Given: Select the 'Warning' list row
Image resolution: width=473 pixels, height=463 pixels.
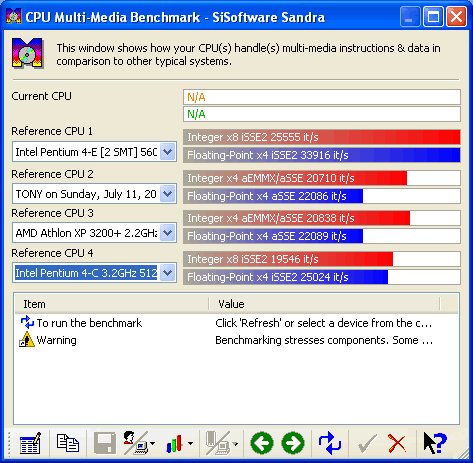Looking at the screenshot, I should point(237,340).
